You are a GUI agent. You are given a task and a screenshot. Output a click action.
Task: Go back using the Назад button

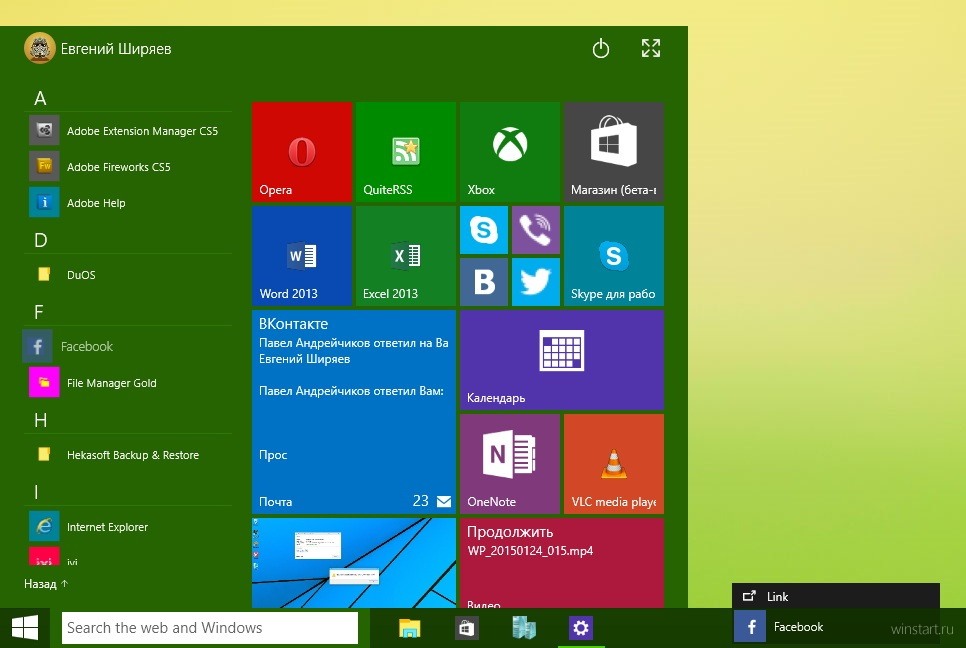46,583
